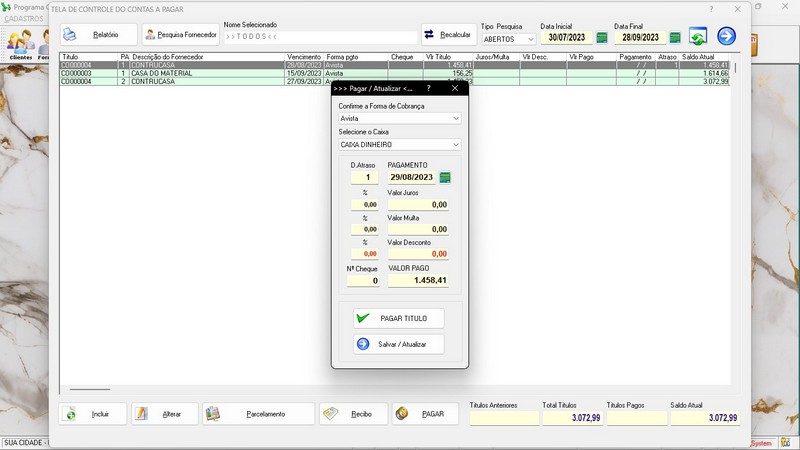Close the Pagar / Atualizar dialog
The width and height of the screenshot is (800, 450).
(455, 88)
